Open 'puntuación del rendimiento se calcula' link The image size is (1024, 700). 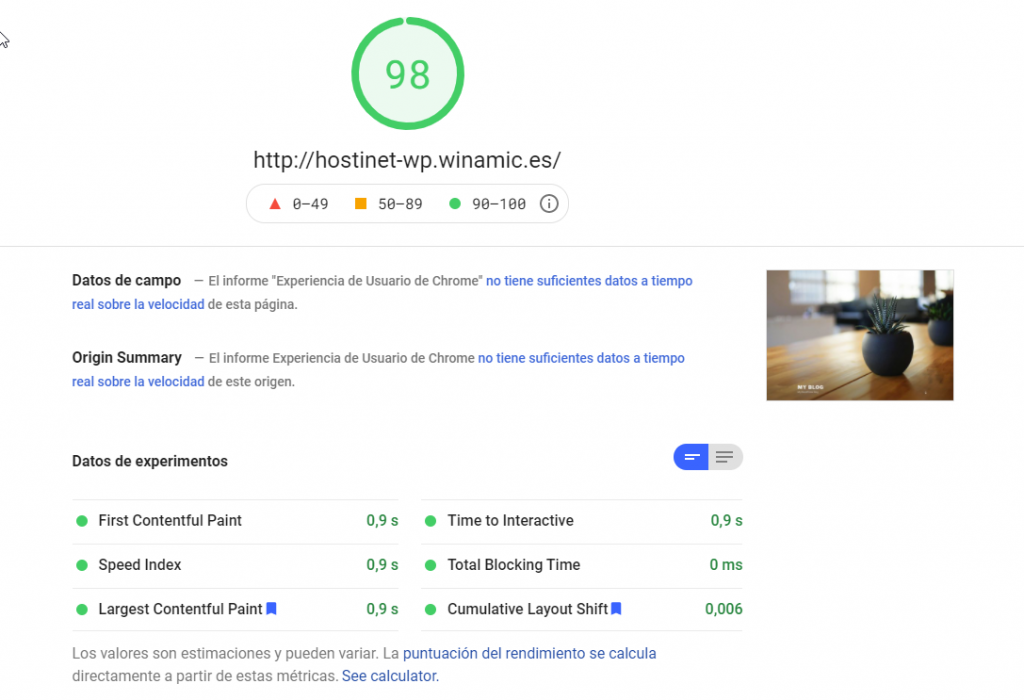tap(529, 653)
